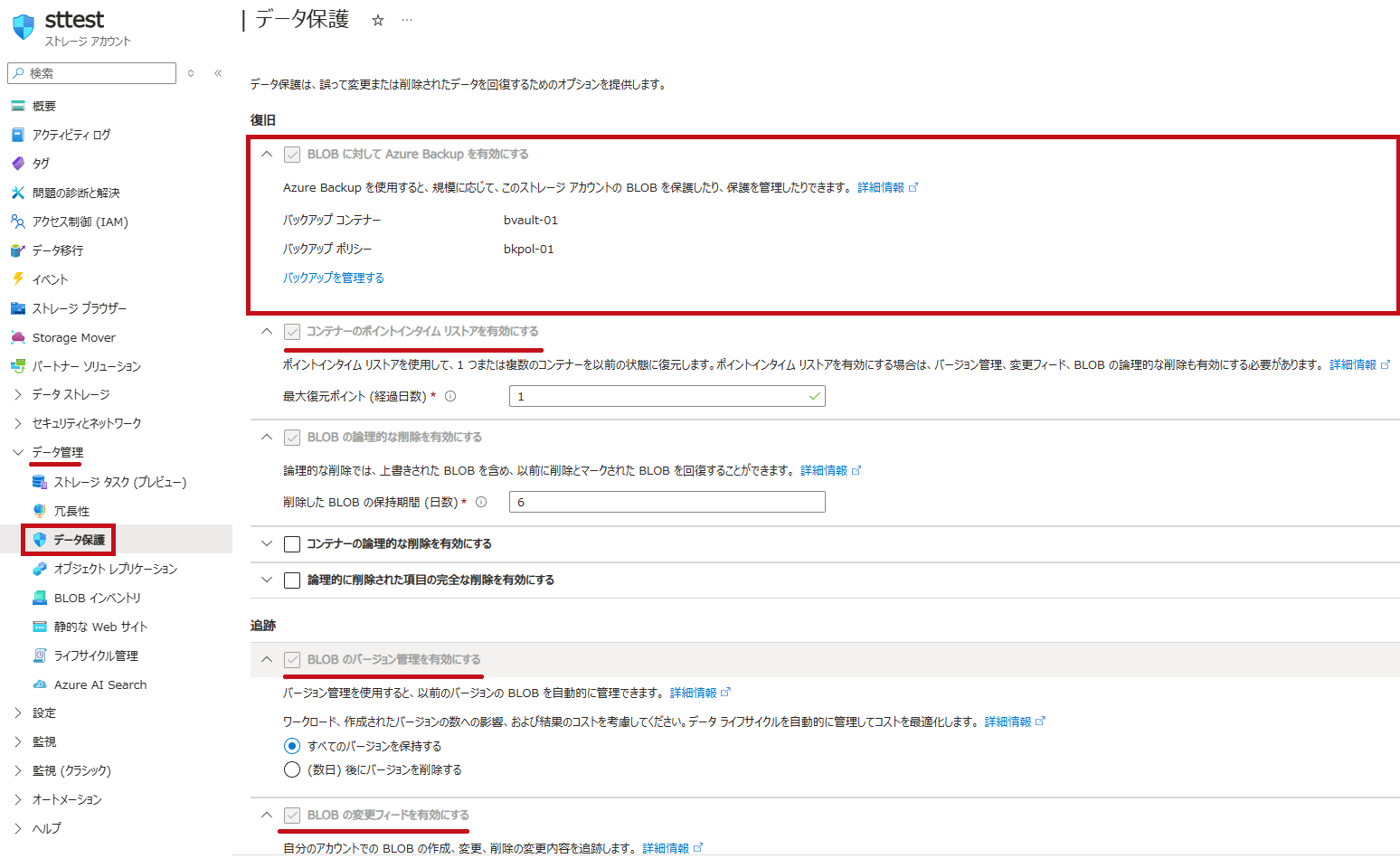Click the expand/collapse arrows beside search box

[x=191, y=73]
